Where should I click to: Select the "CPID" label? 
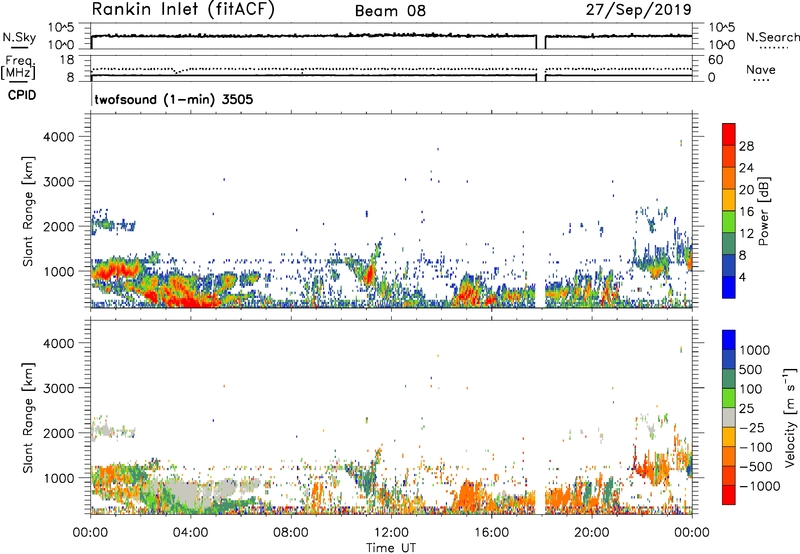coord(22,95)
